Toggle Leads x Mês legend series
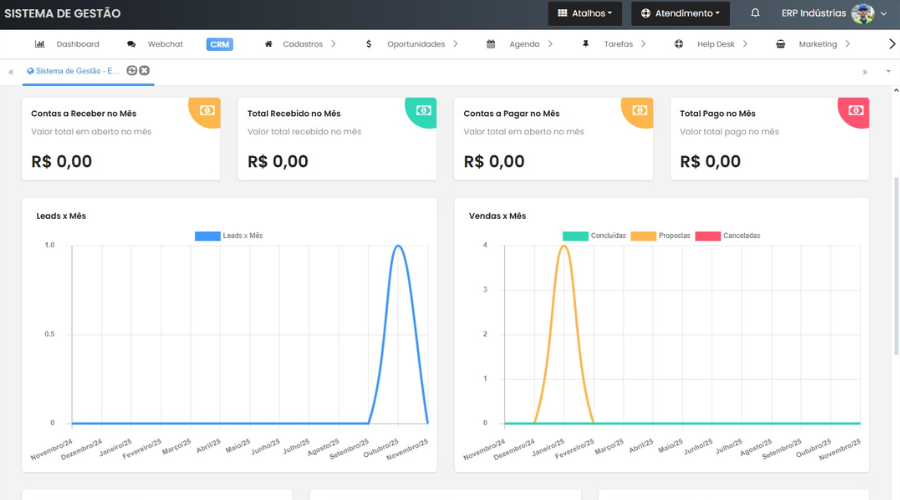 click(229, 236)
